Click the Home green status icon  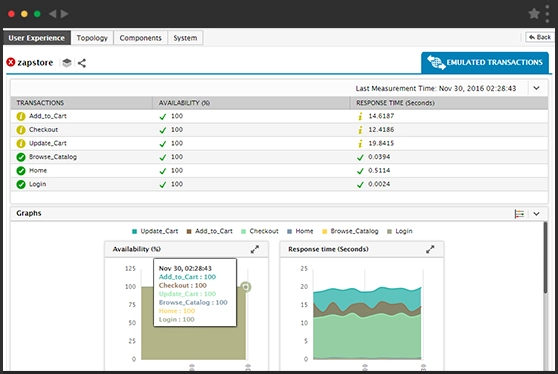coord(21,171)
